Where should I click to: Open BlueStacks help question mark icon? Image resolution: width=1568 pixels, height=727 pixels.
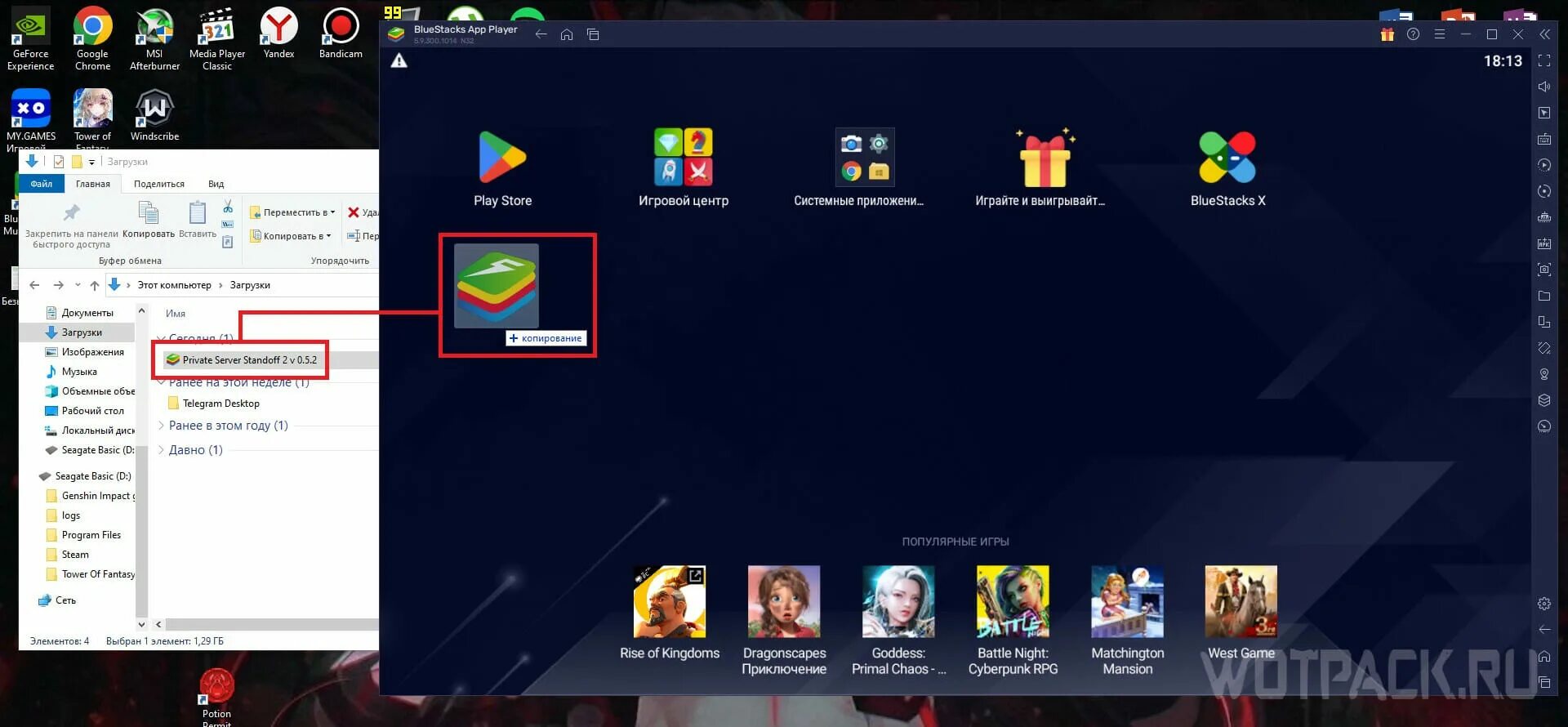pyautogui.click(x=1413, y=34)
